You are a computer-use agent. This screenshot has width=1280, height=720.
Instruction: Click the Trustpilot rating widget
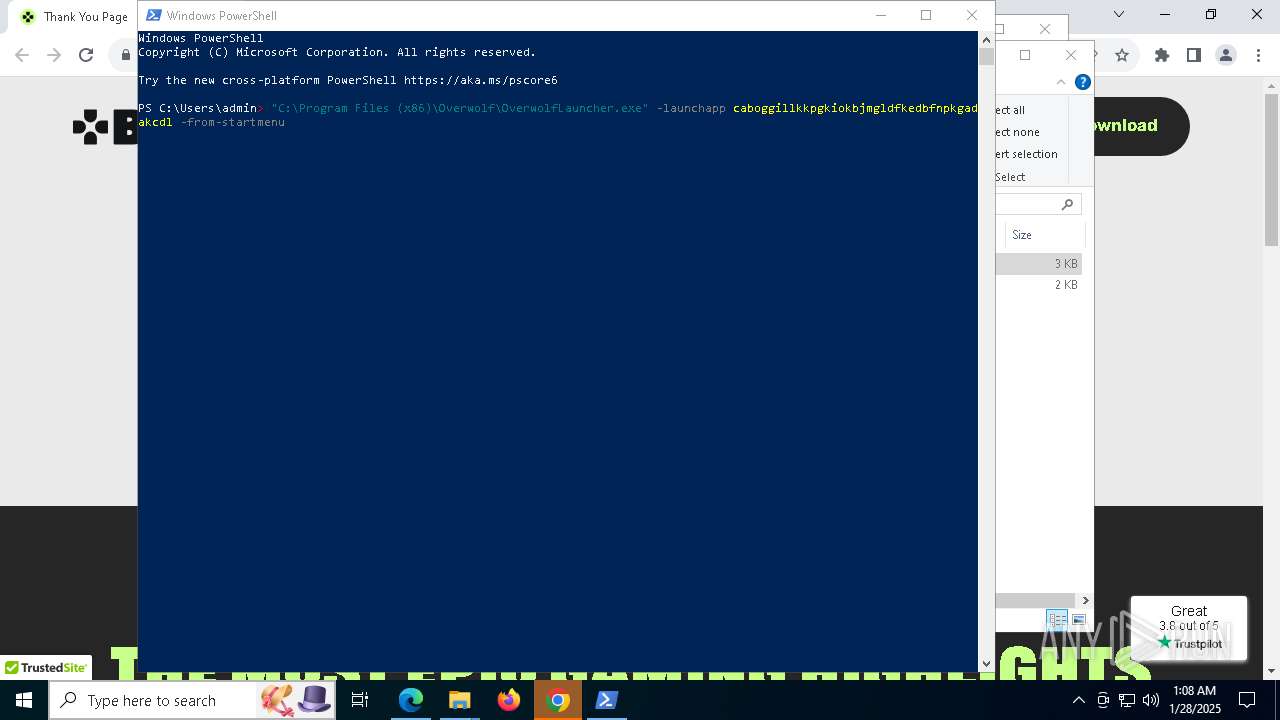[x=1189, y=628]
